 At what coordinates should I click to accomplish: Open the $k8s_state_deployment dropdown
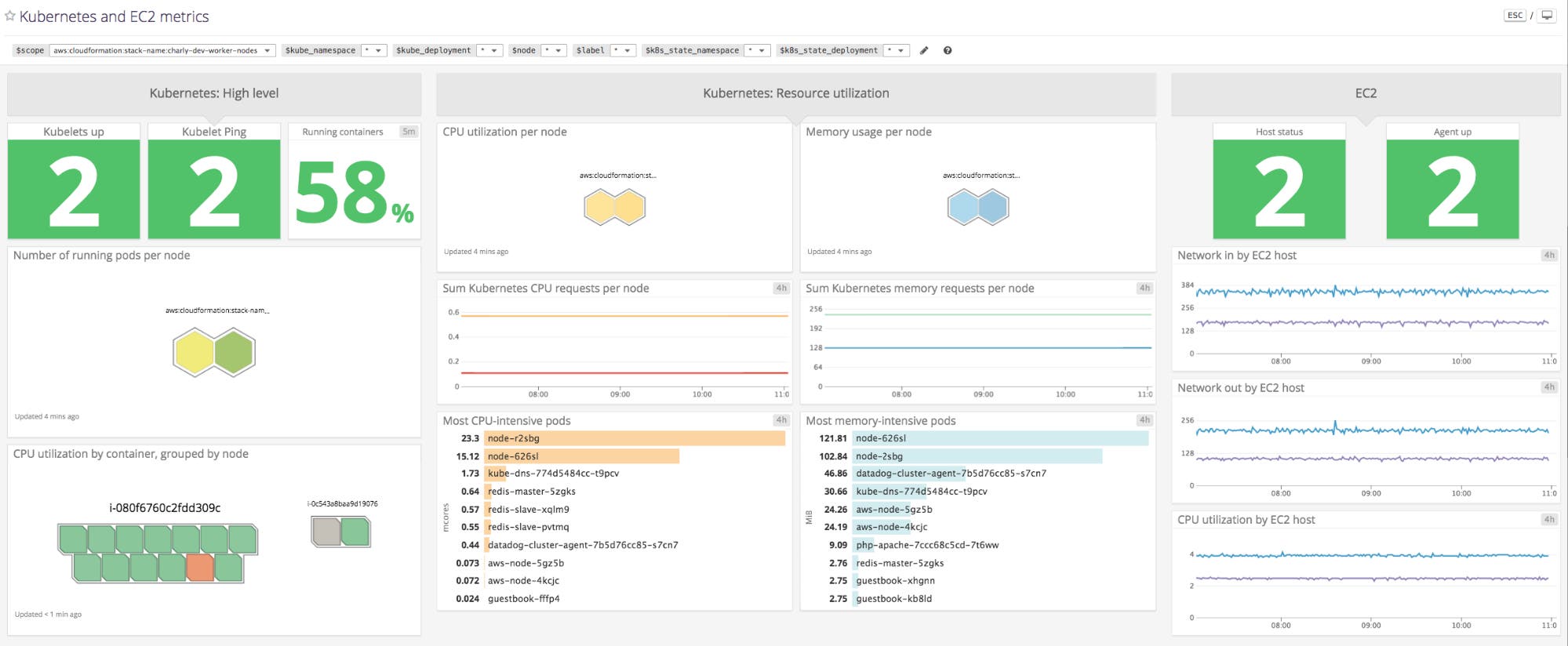click(896, 50)
